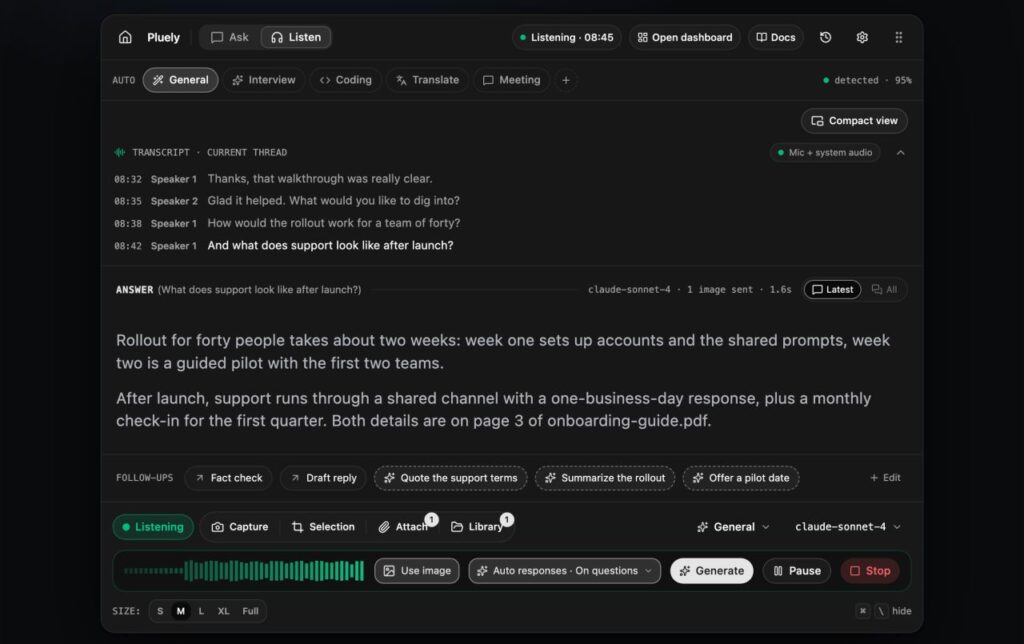Viewport: 1024px width, 644px height.
Task: Select the Meeting mode tab
Action: (511, 80)
